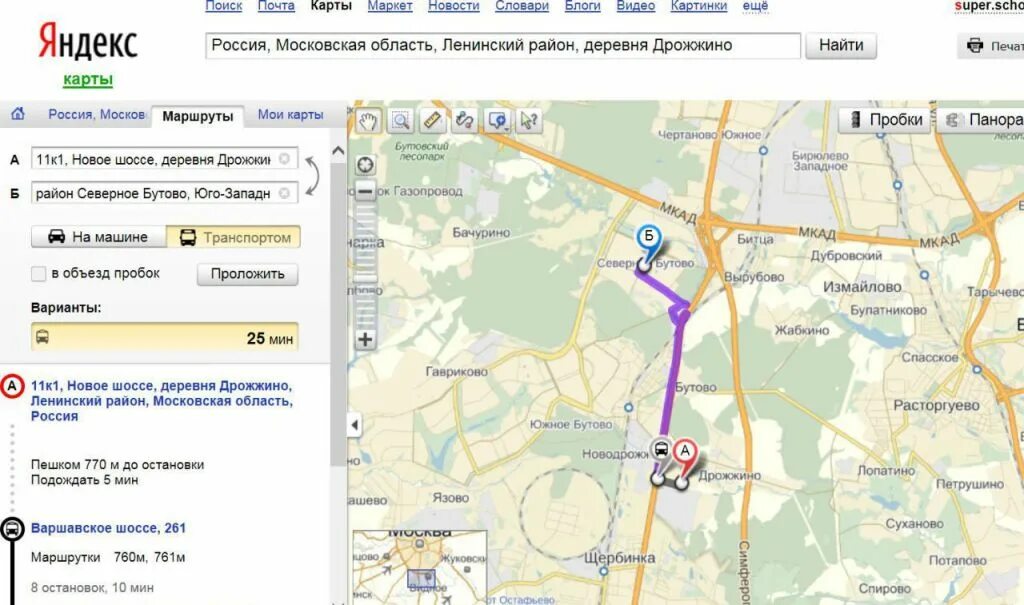Open the Маршруты tab

(197, 116)
